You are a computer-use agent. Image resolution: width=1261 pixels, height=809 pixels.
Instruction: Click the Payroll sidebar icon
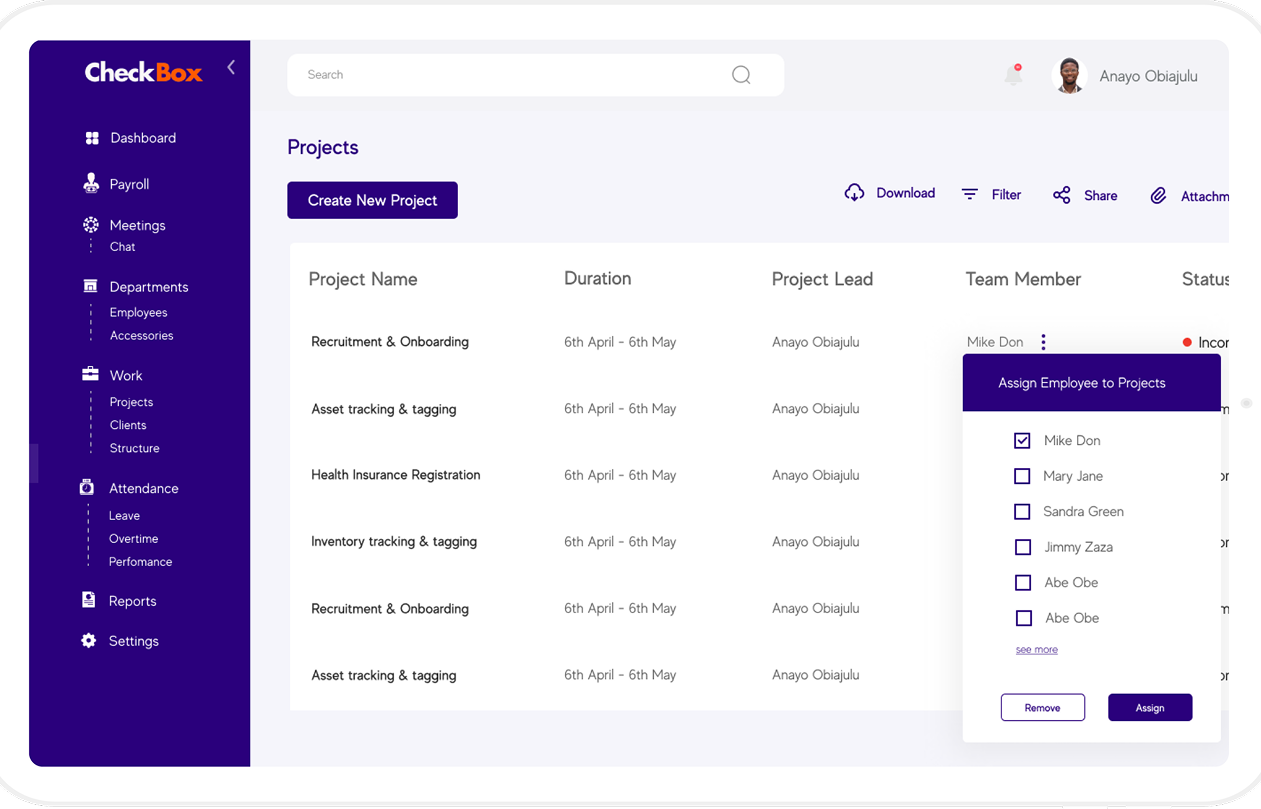(x=91, y=184)
